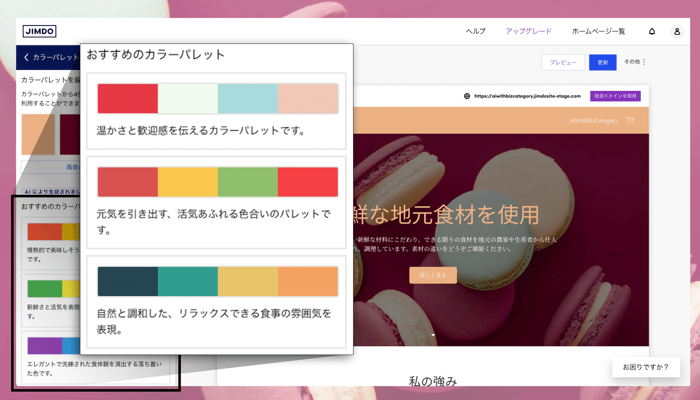Open ヘルプ in the top navigation
700x400 pixels.
(475, 31)
